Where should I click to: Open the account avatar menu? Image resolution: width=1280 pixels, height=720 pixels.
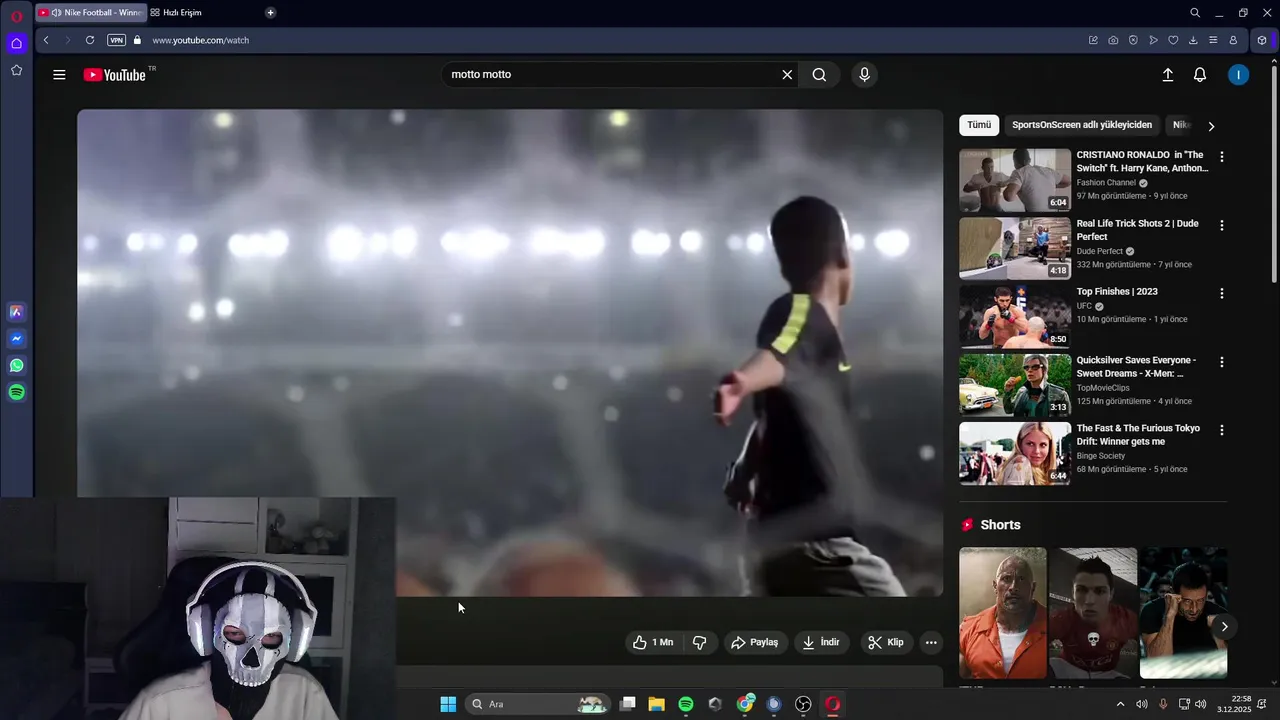tap(1238, 75)
